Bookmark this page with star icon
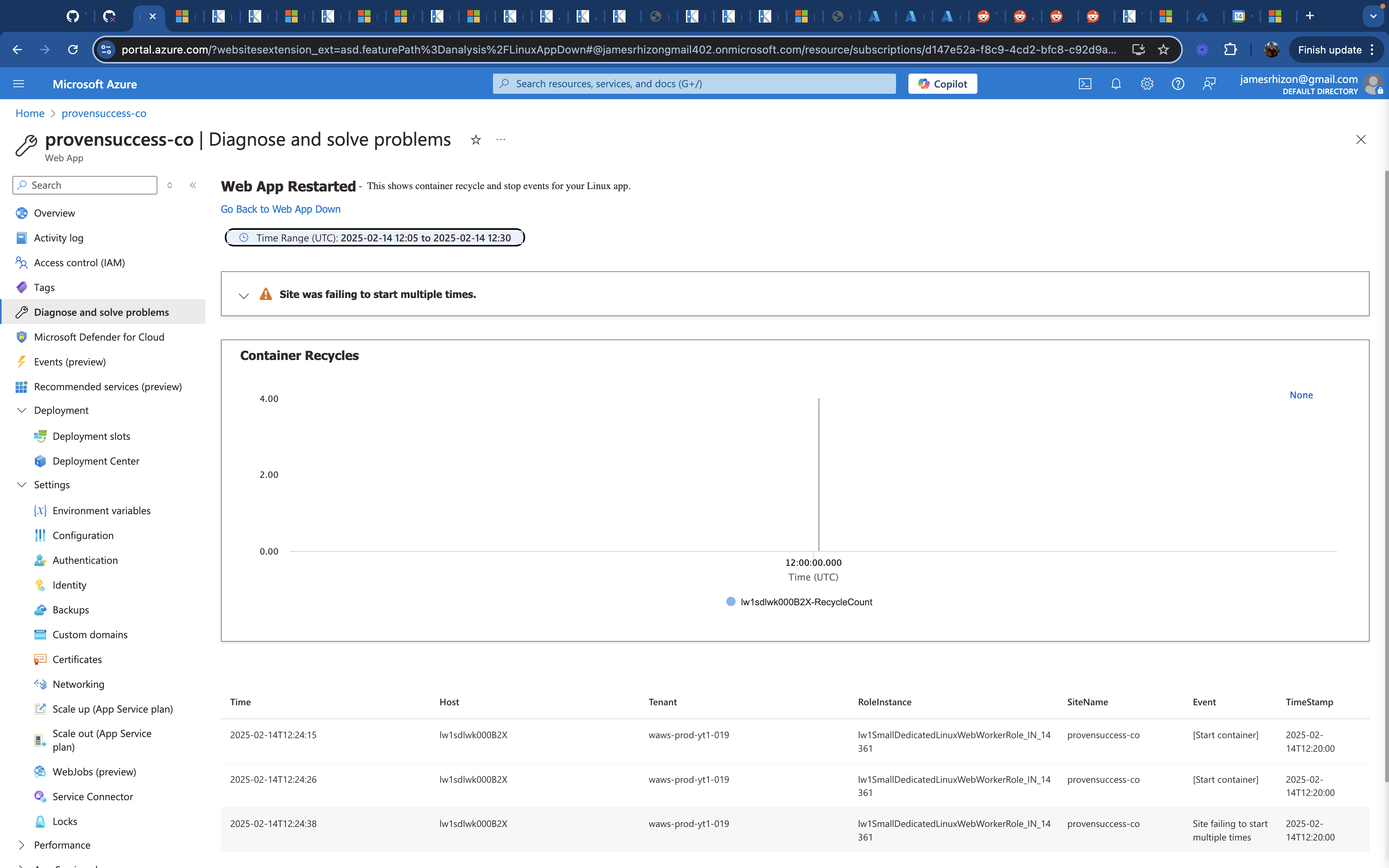The image size is (1389, 868). (1163, 49)
